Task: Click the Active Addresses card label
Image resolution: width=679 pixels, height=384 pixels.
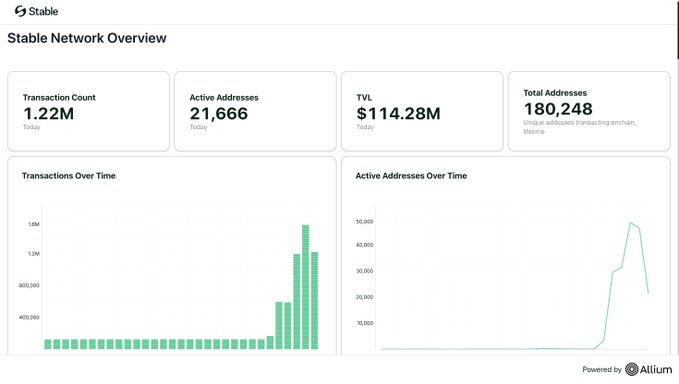Action: (x=224, y=97)
